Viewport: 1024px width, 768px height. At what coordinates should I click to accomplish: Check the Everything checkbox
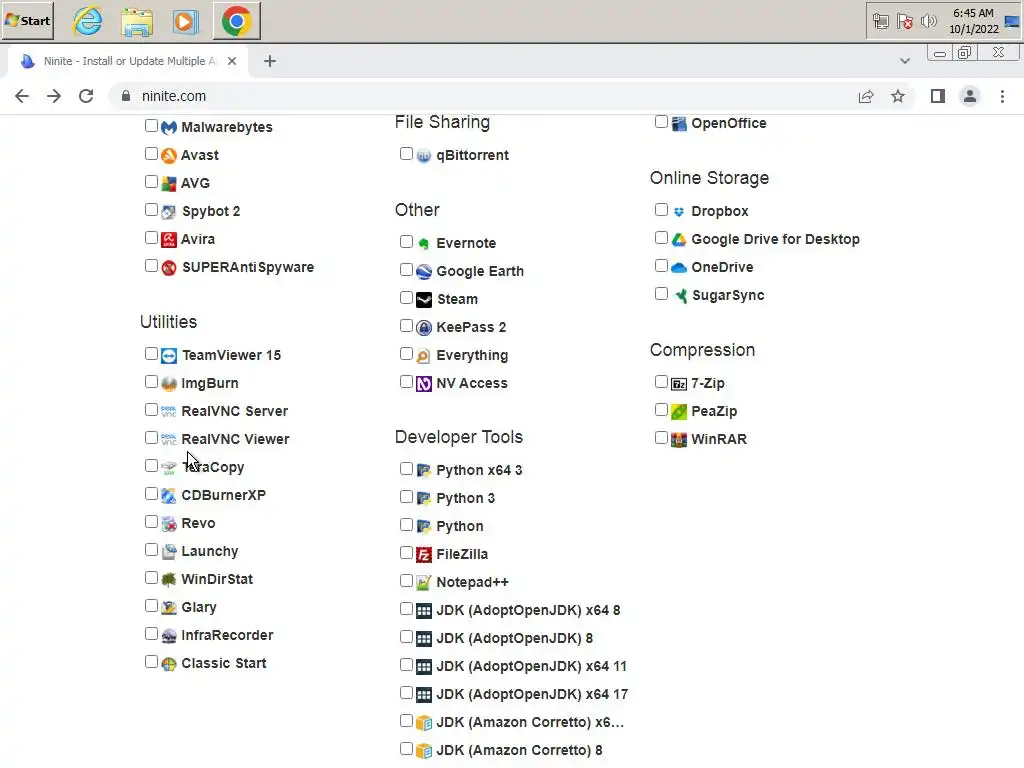406,354
